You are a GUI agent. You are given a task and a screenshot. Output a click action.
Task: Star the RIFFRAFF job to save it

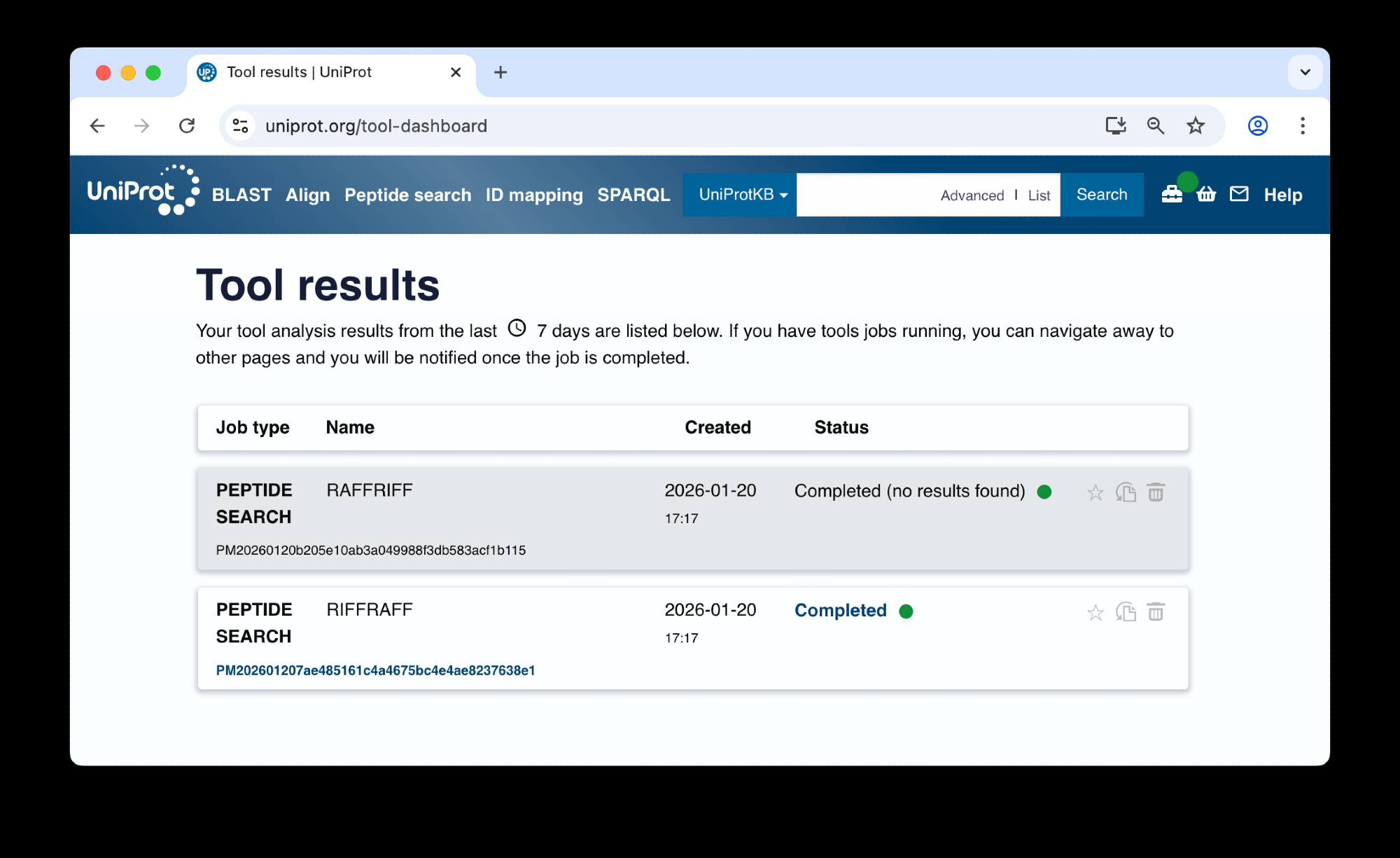[1095, 612]
